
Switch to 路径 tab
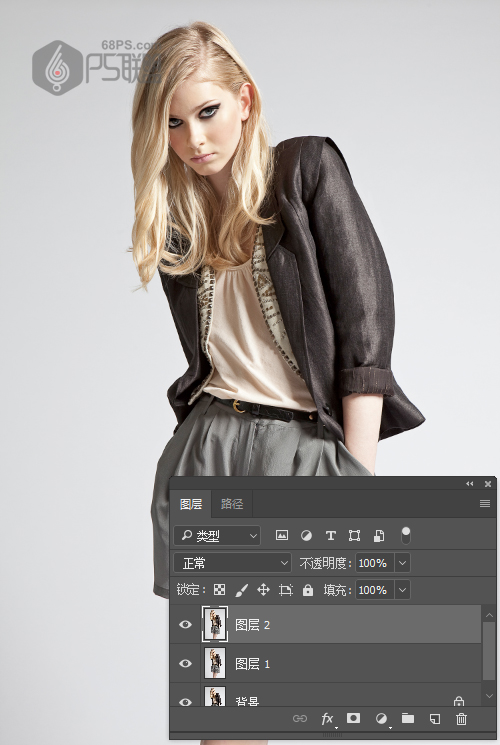point(232,504)
